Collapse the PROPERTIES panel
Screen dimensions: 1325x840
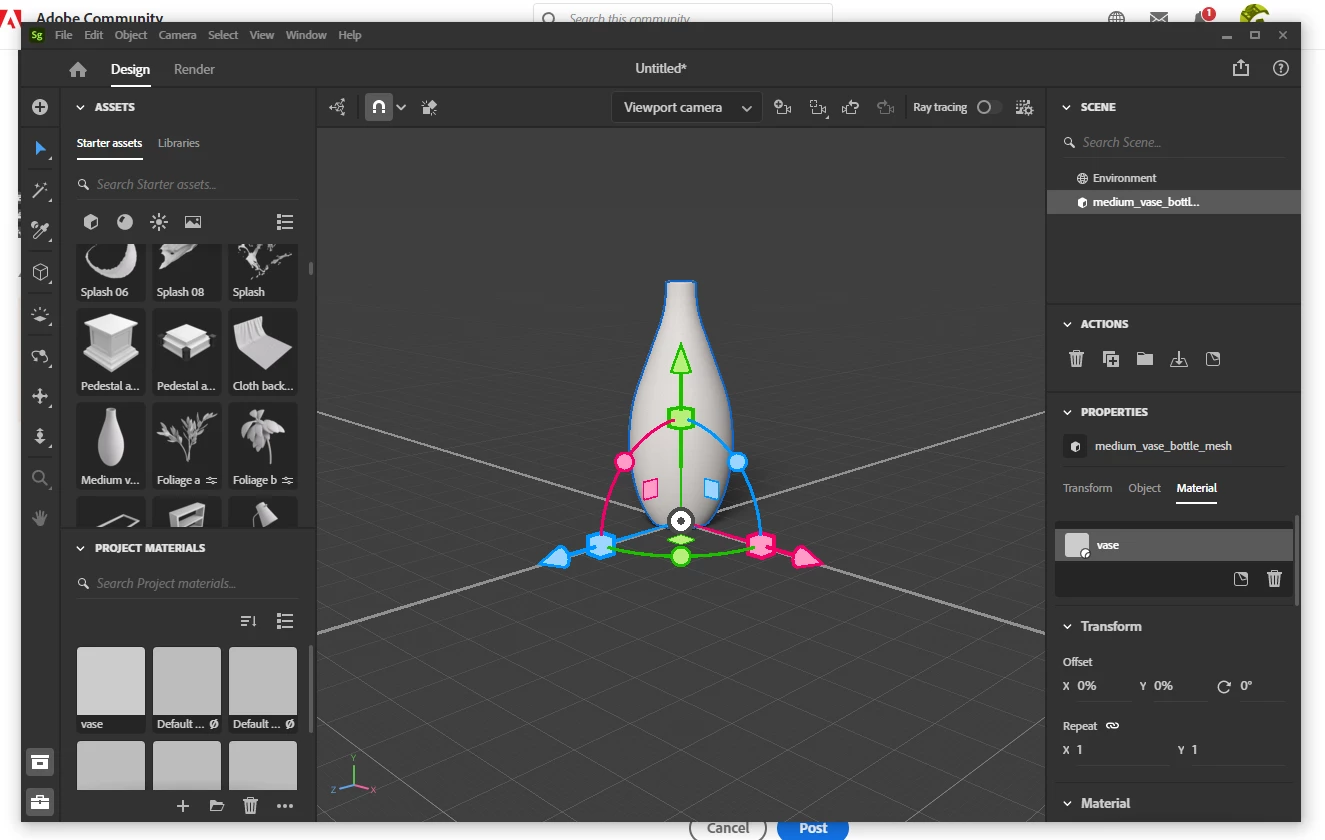(1066, 412)
